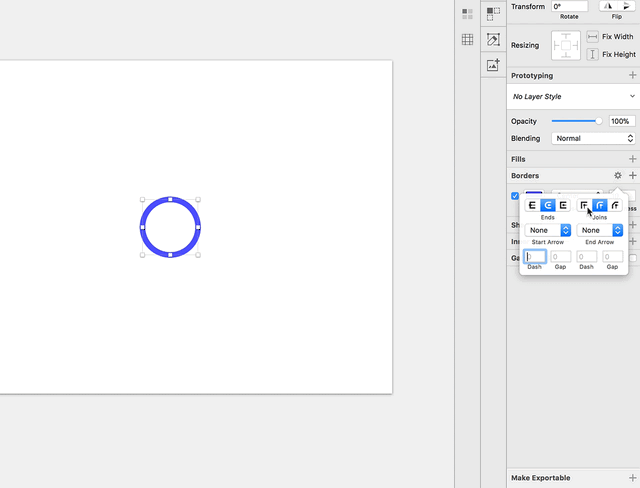
Task: Add a Make Exportable preset
Action: pos(632,478)
